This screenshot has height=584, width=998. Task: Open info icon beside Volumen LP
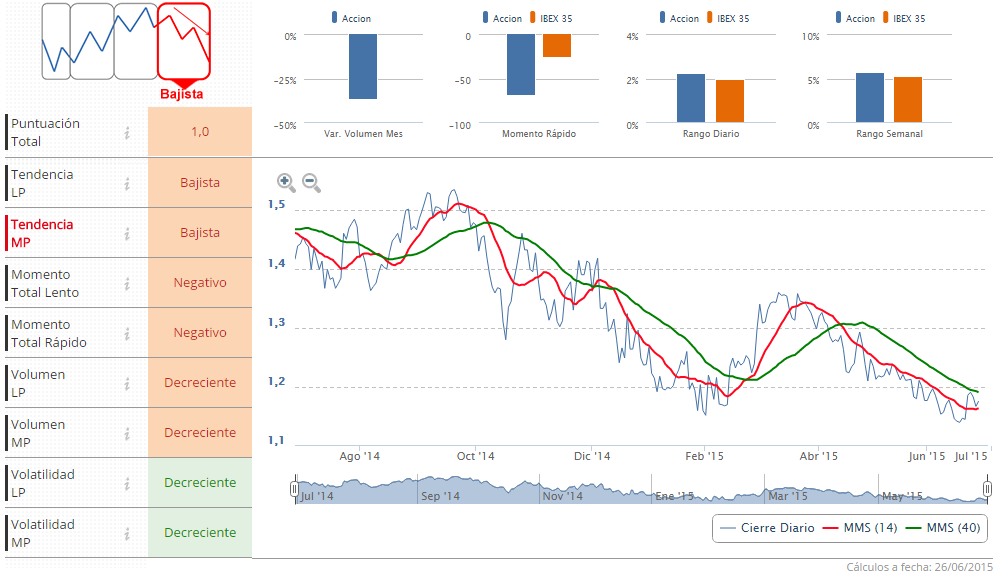click(127, 383)
